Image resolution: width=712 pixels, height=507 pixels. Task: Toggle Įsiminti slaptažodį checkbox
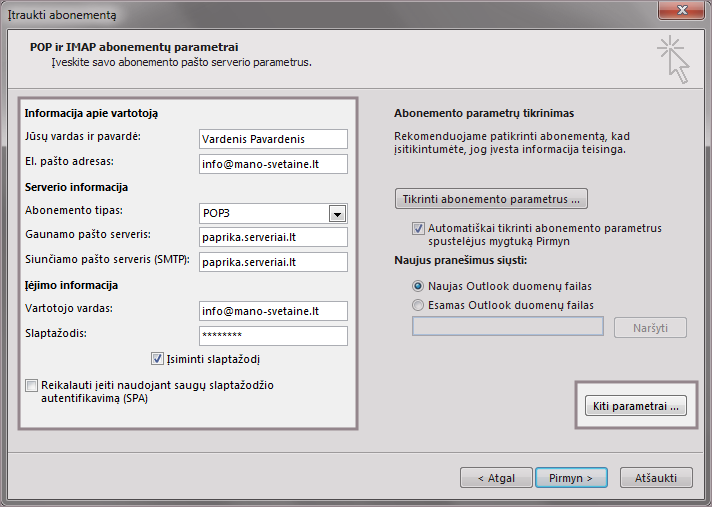click(x=157, y=358)
